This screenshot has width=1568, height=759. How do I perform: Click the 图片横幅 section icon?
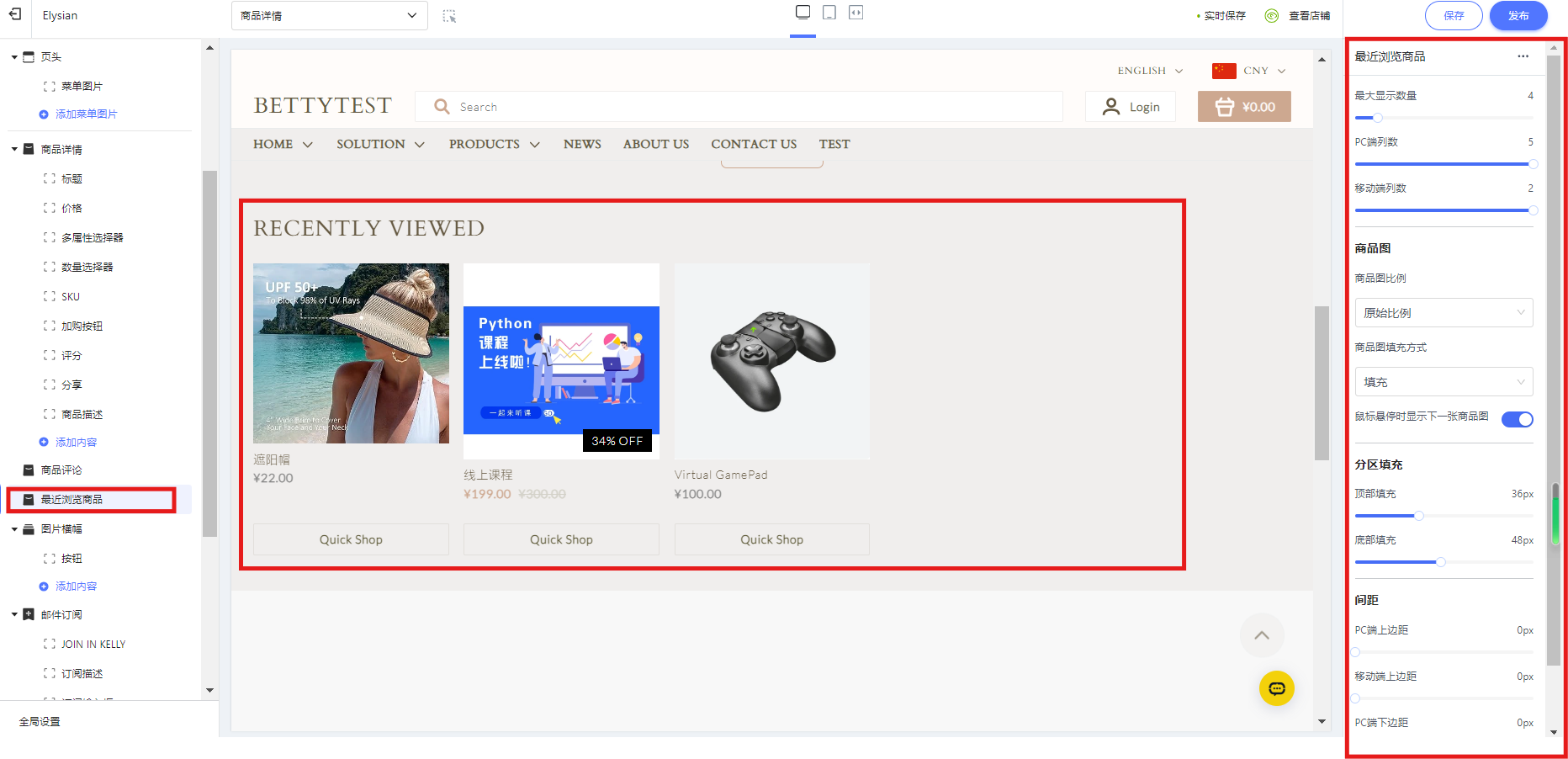coord(29,529)
